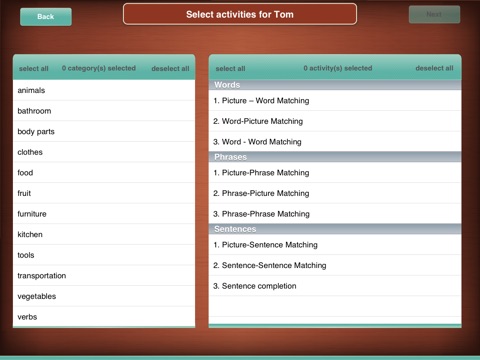Choose the animals category
The height and width of the screenshot is (360, 480).
104,90
